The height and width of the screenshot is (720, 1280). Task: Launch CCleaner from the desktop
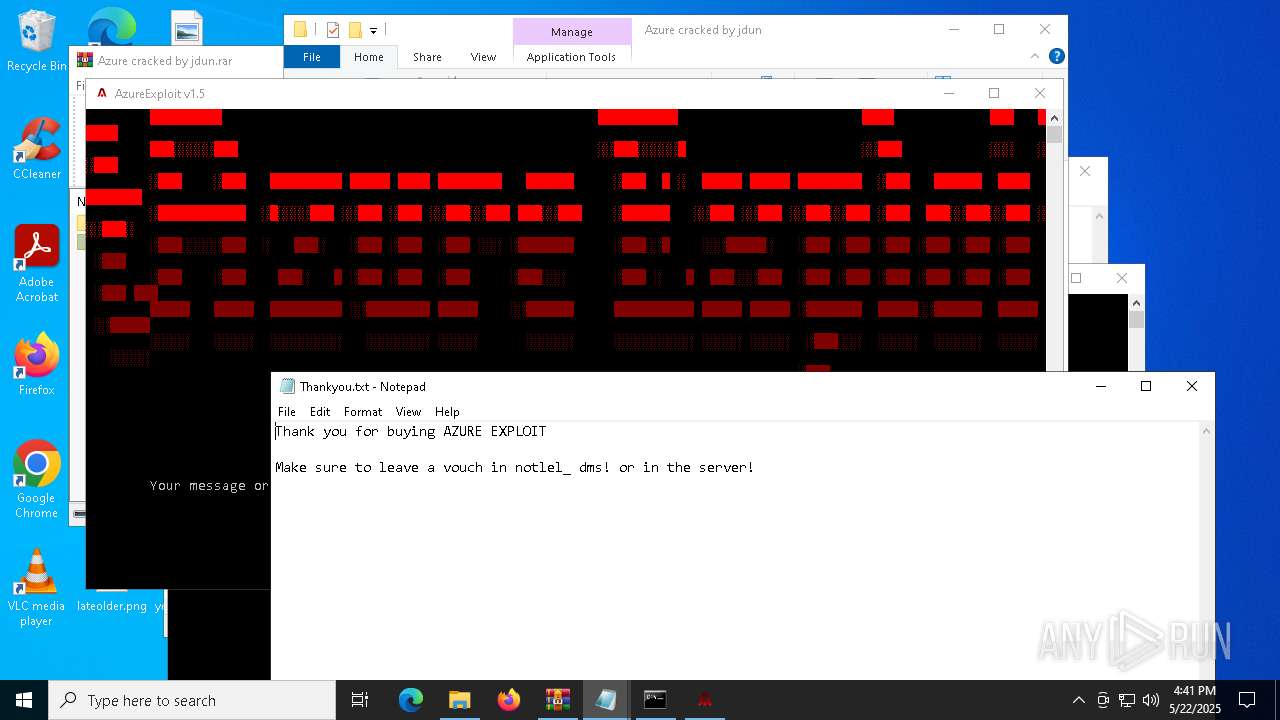click(37, 148)
